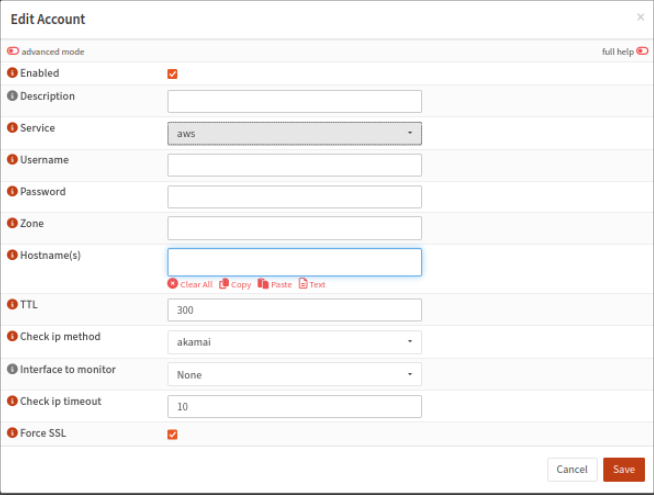
Task: Paste into the hostnames field
Action: [274, 284]
